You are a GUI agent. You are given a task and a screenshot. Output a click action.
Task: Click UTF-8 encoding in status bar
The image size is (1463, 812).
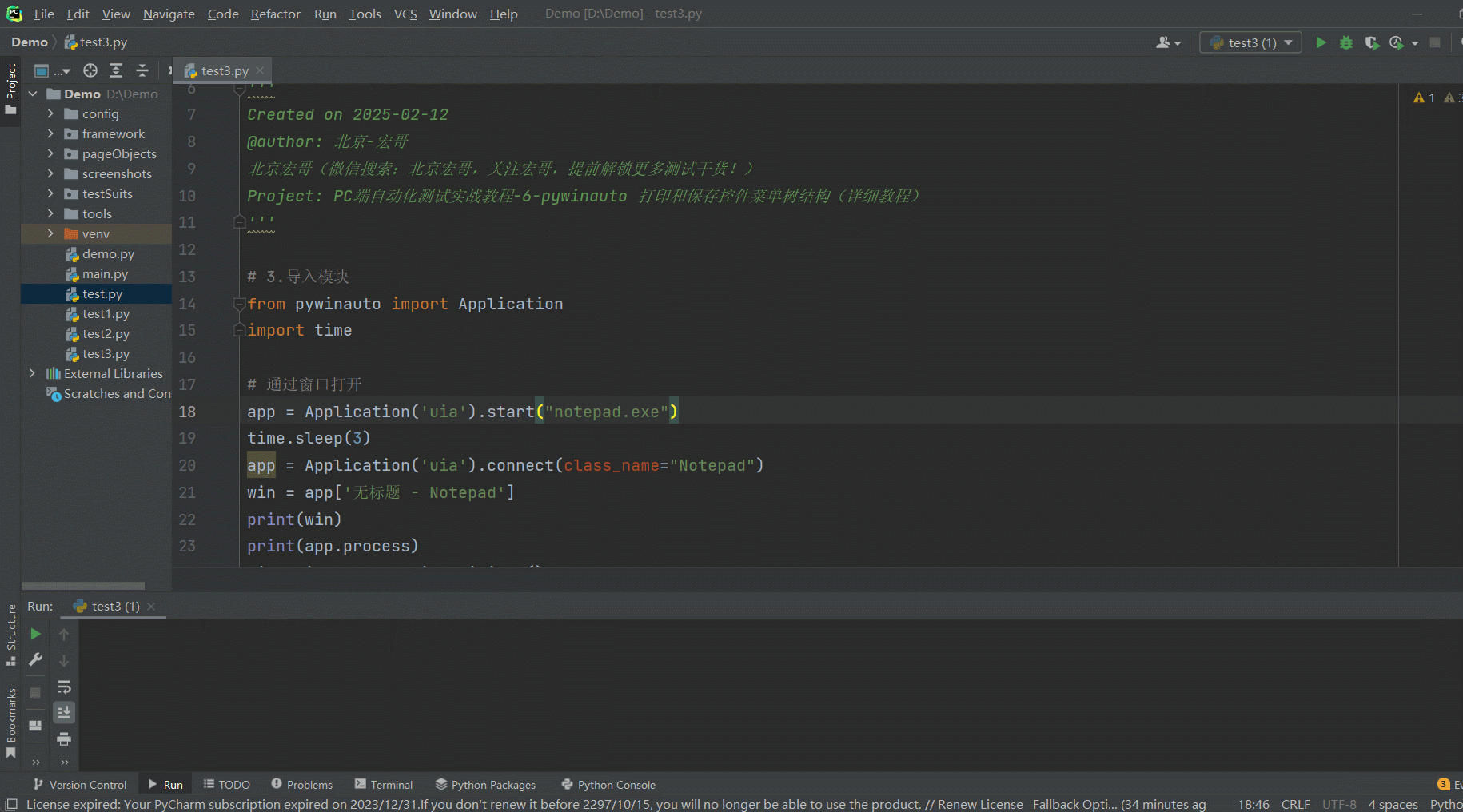tap(1339, 804)
